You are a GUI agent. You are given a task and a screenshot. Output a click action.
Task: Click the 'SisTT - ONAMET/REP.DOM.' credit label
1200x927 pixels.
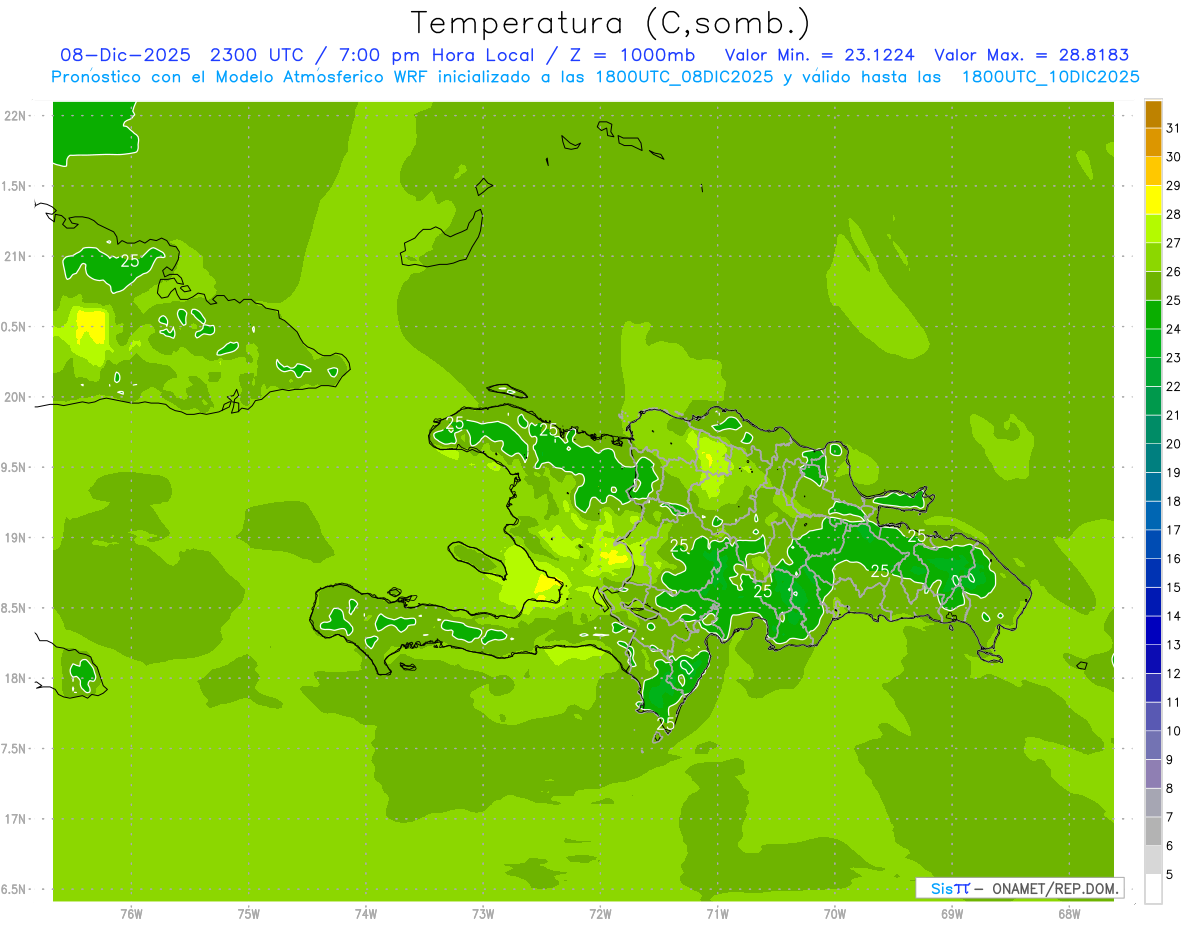(1019, 888)
